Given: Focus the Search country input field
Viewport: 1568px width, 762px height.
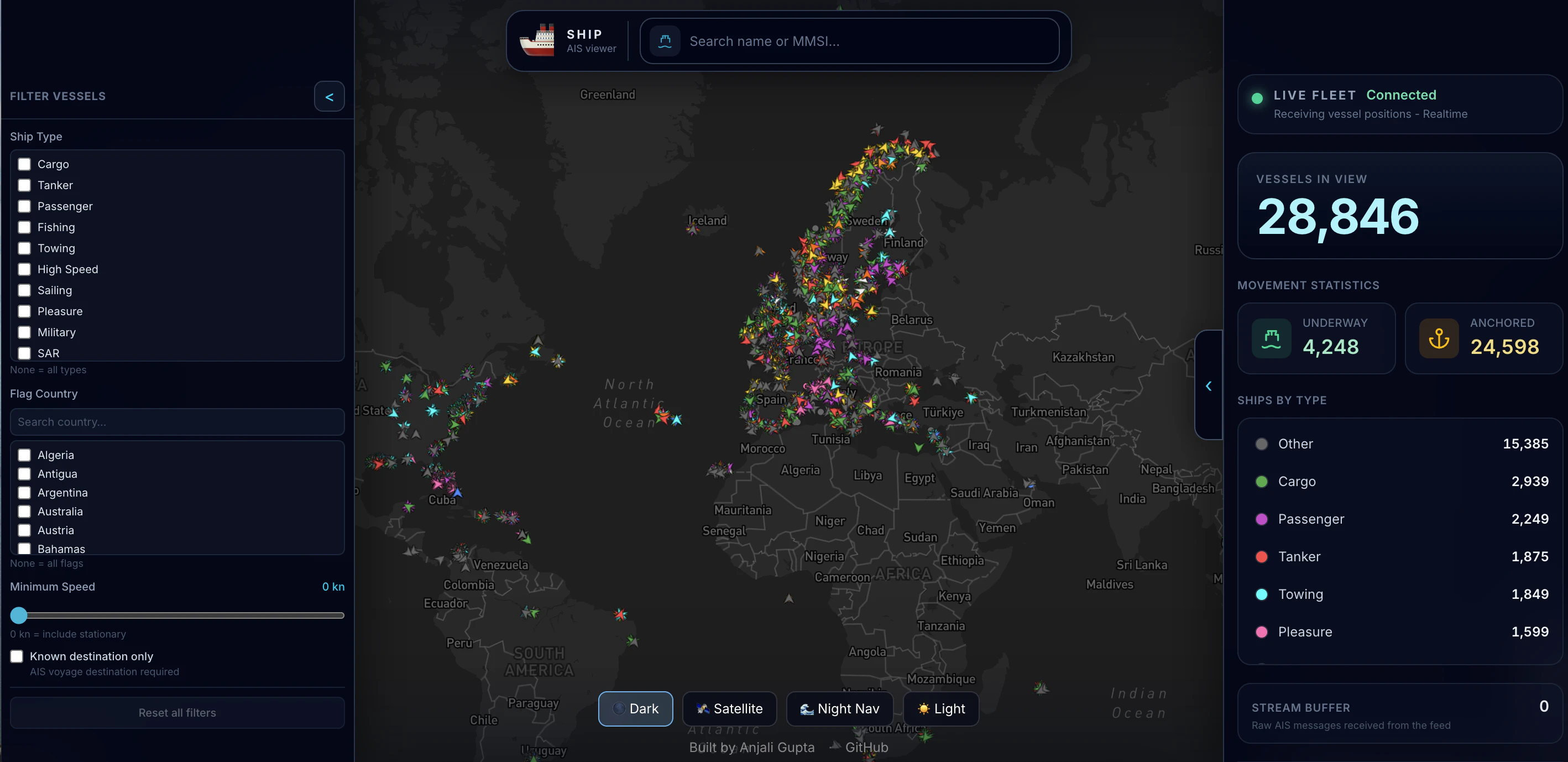Looking at the screenshot, I should pyautogui.click(x=177, y=422).
